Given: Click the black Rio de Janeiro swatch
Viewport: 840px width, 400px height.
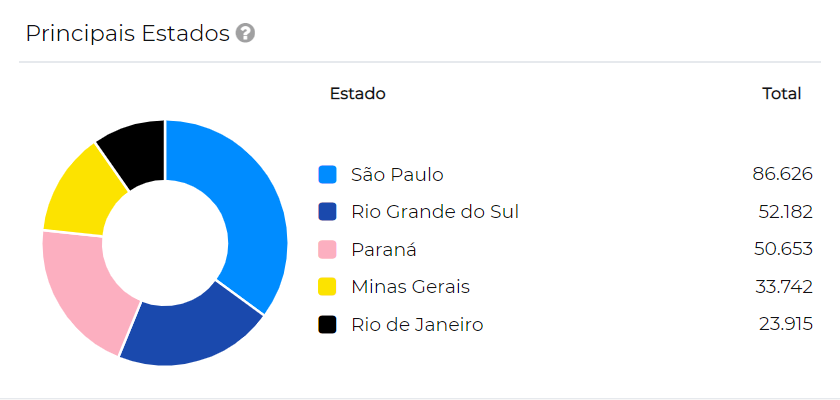Looking at the screenshot, I should pyautogui.click(x=327, y=325).
